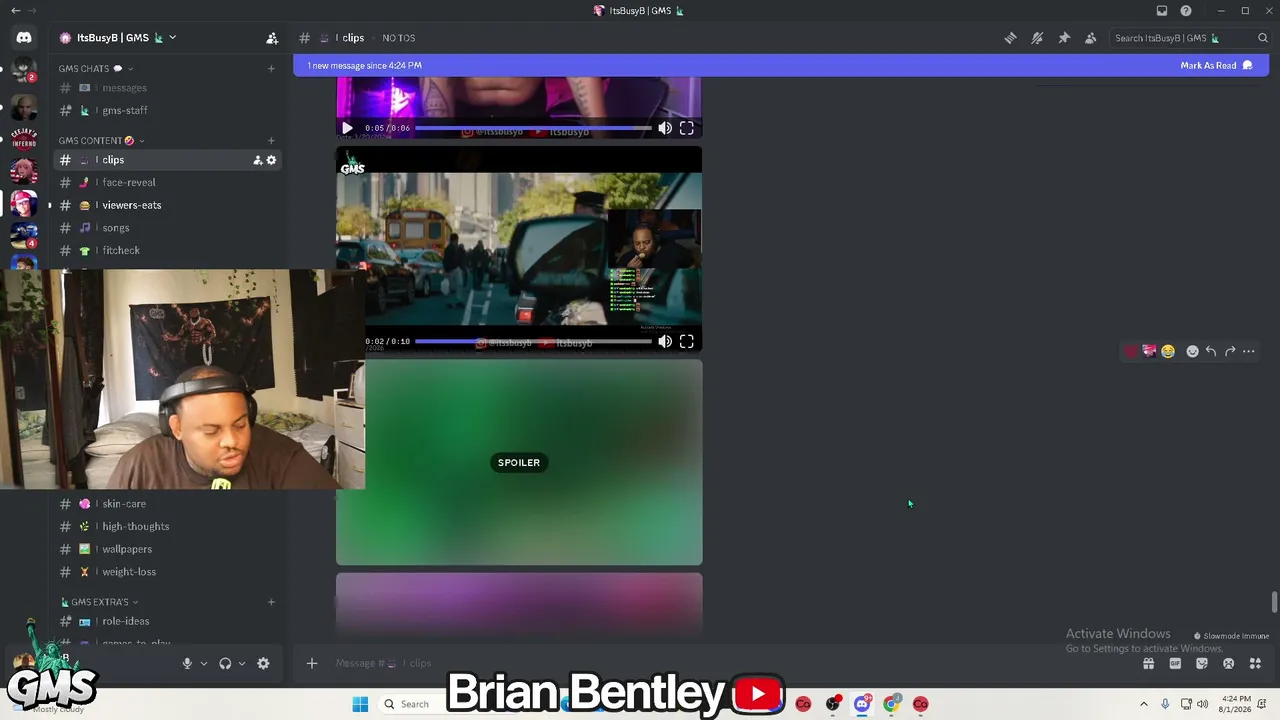Open the gift Nitro icon
This screenshot has height=720, width=1280.
tap(1148, 663)
